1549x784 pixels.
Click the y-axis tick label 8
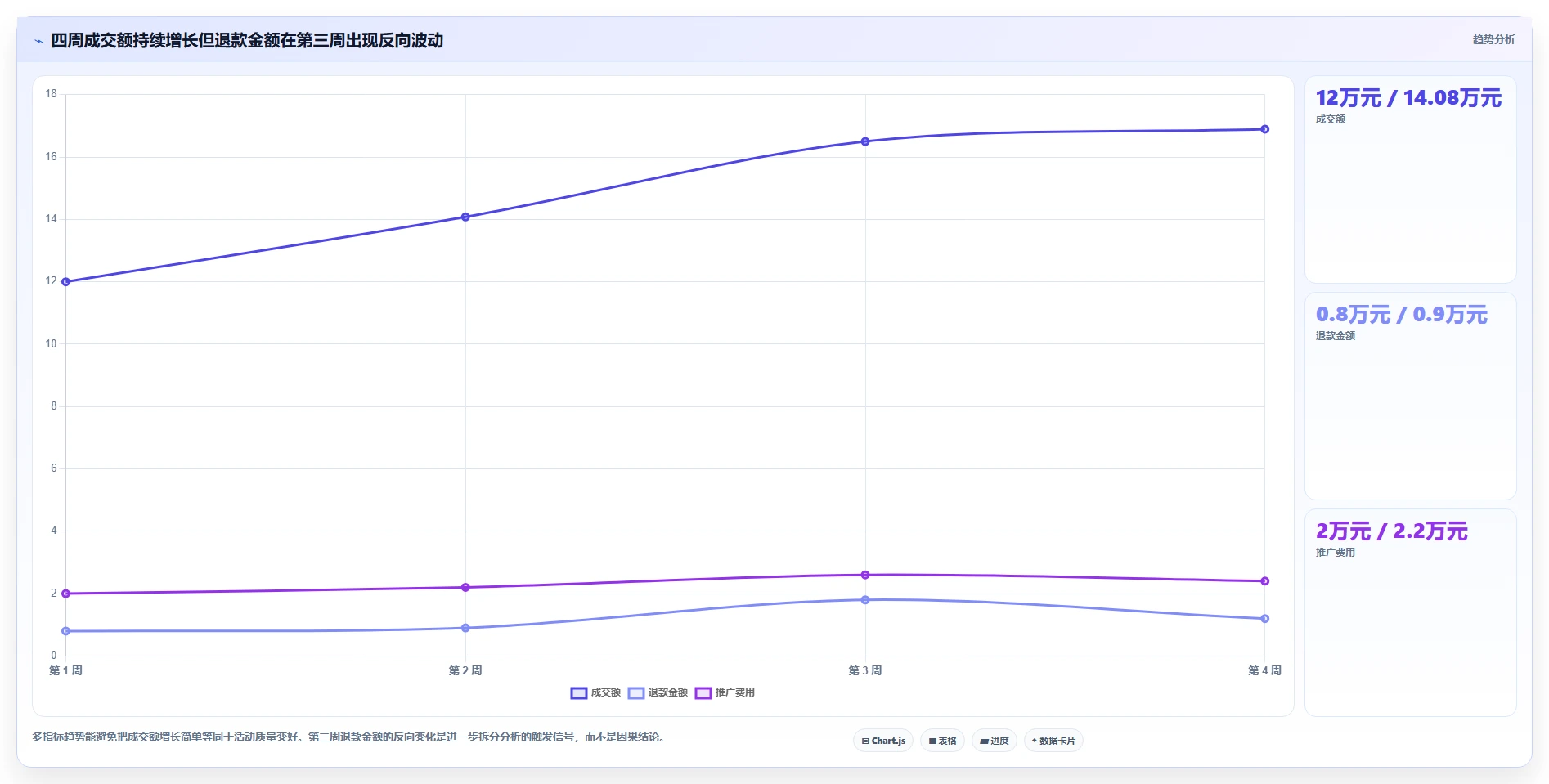54,406
